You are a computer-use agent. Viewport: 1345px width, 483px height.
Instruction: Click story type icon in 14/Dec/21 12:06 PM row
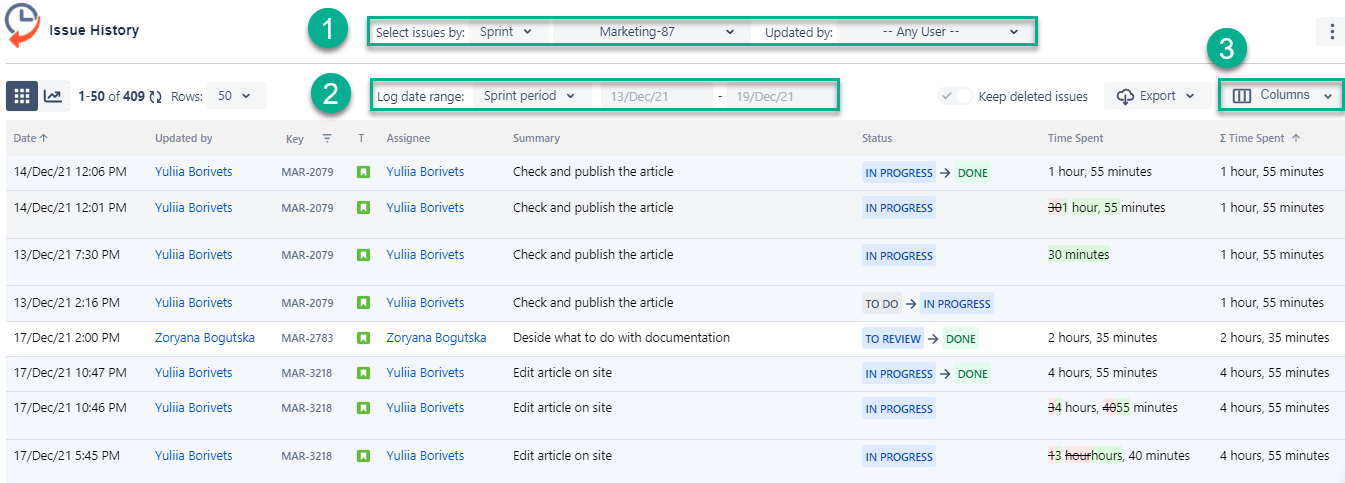click(x=363, y=172)
